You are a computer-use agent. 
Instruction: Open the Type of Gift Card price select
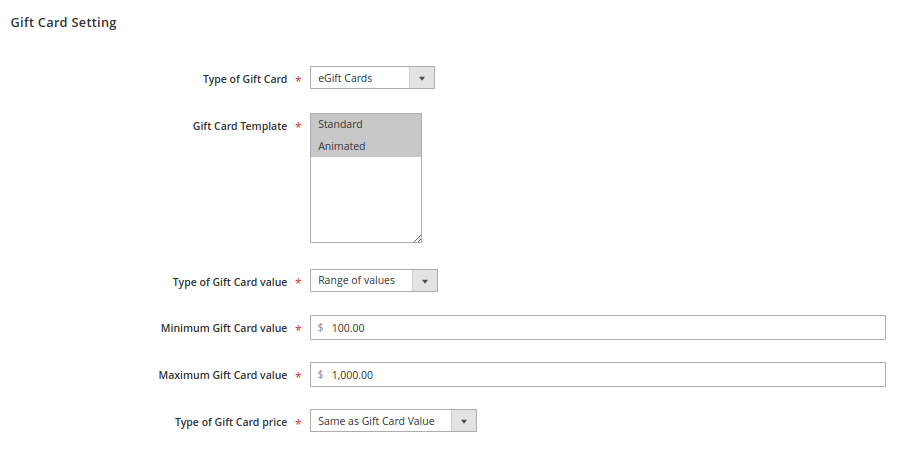[381, 421]
